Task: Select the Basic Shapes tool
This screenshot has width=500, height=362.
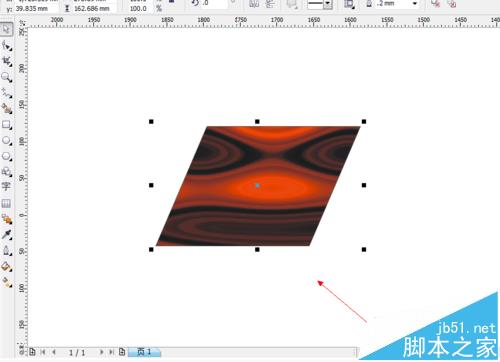Action: (6, 172)
